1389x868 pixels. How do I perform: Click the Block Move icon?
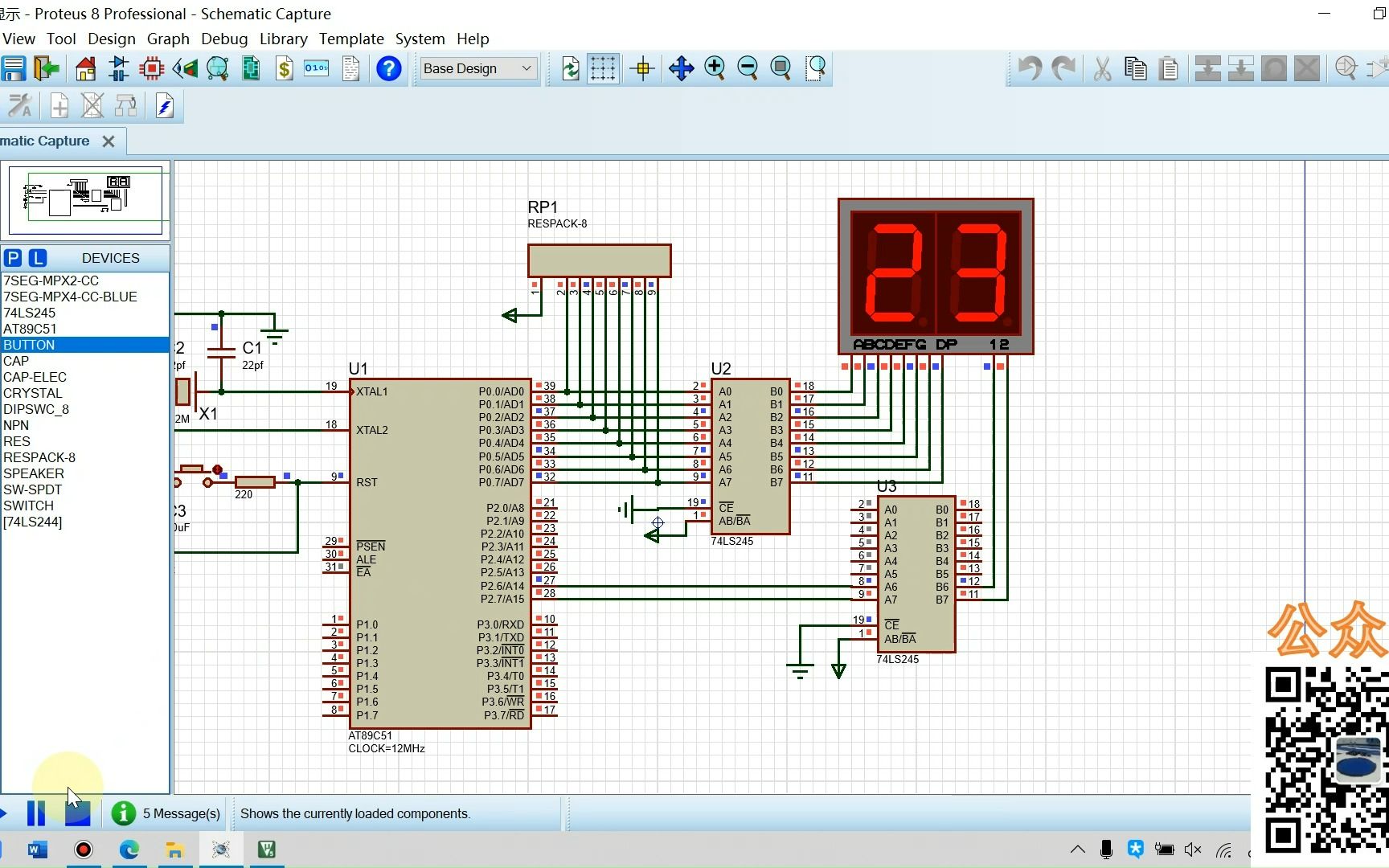click(1241, 68)
